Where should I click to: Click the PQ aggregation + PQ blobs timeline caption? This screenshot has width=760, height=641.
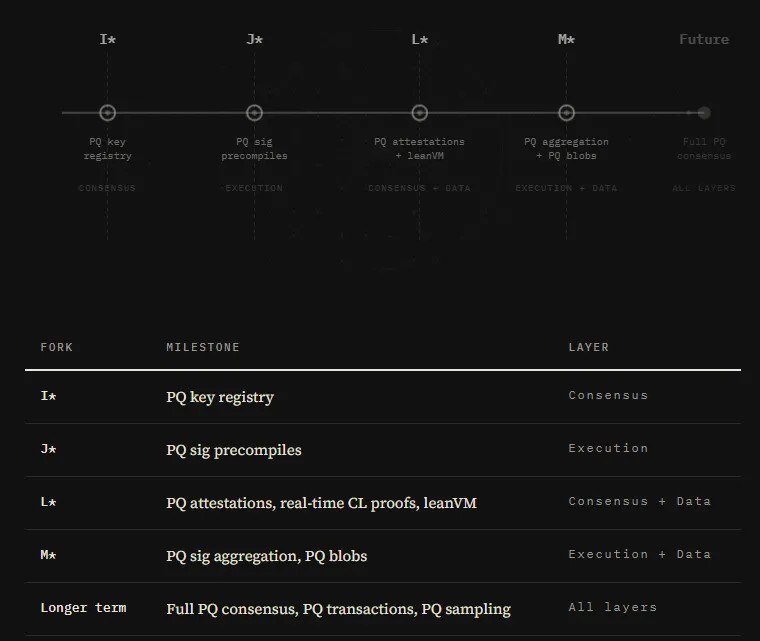click(x=566, y=148)
